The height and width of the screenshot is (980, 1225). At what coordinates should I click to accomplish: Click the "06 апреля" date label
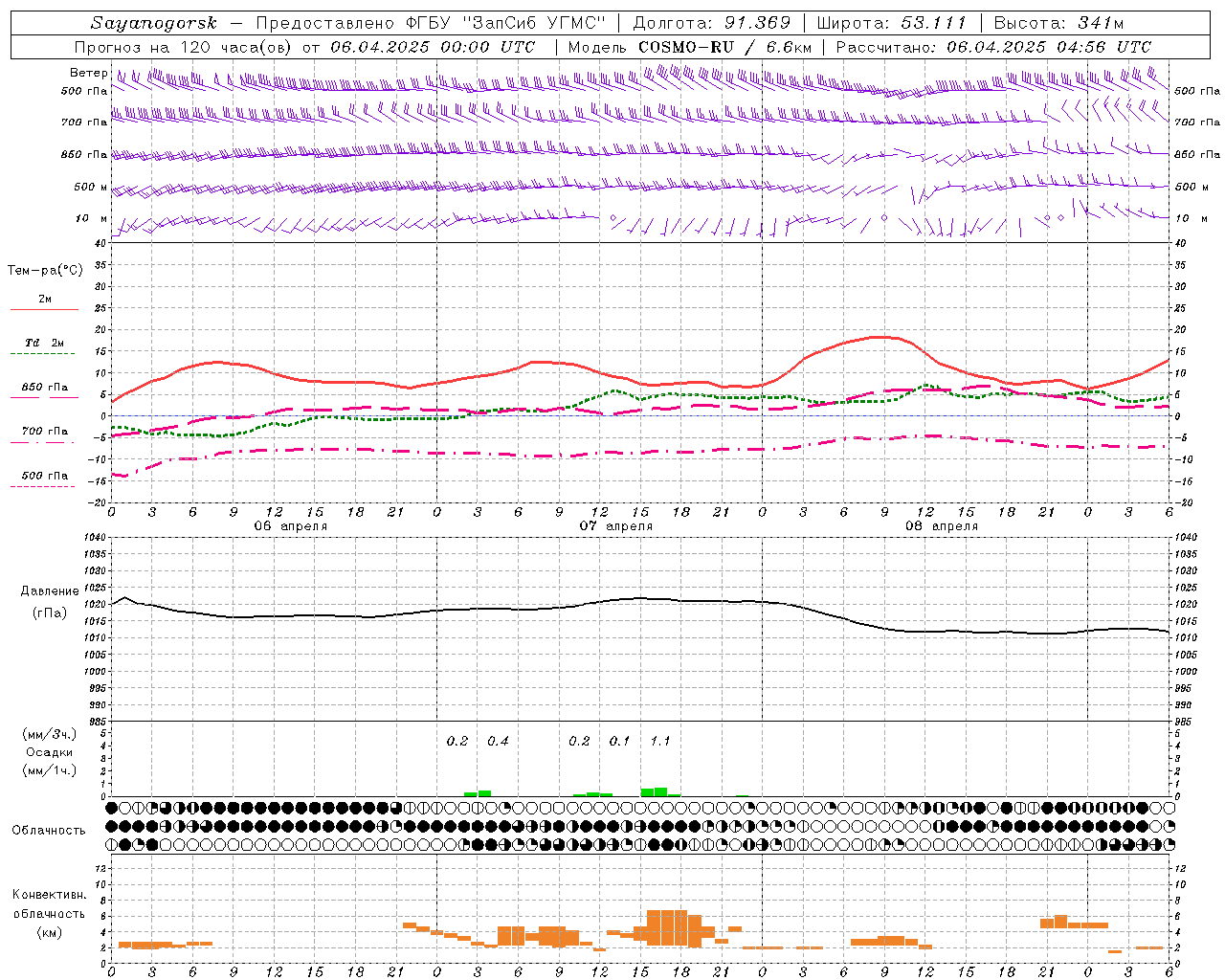[290, 526]
